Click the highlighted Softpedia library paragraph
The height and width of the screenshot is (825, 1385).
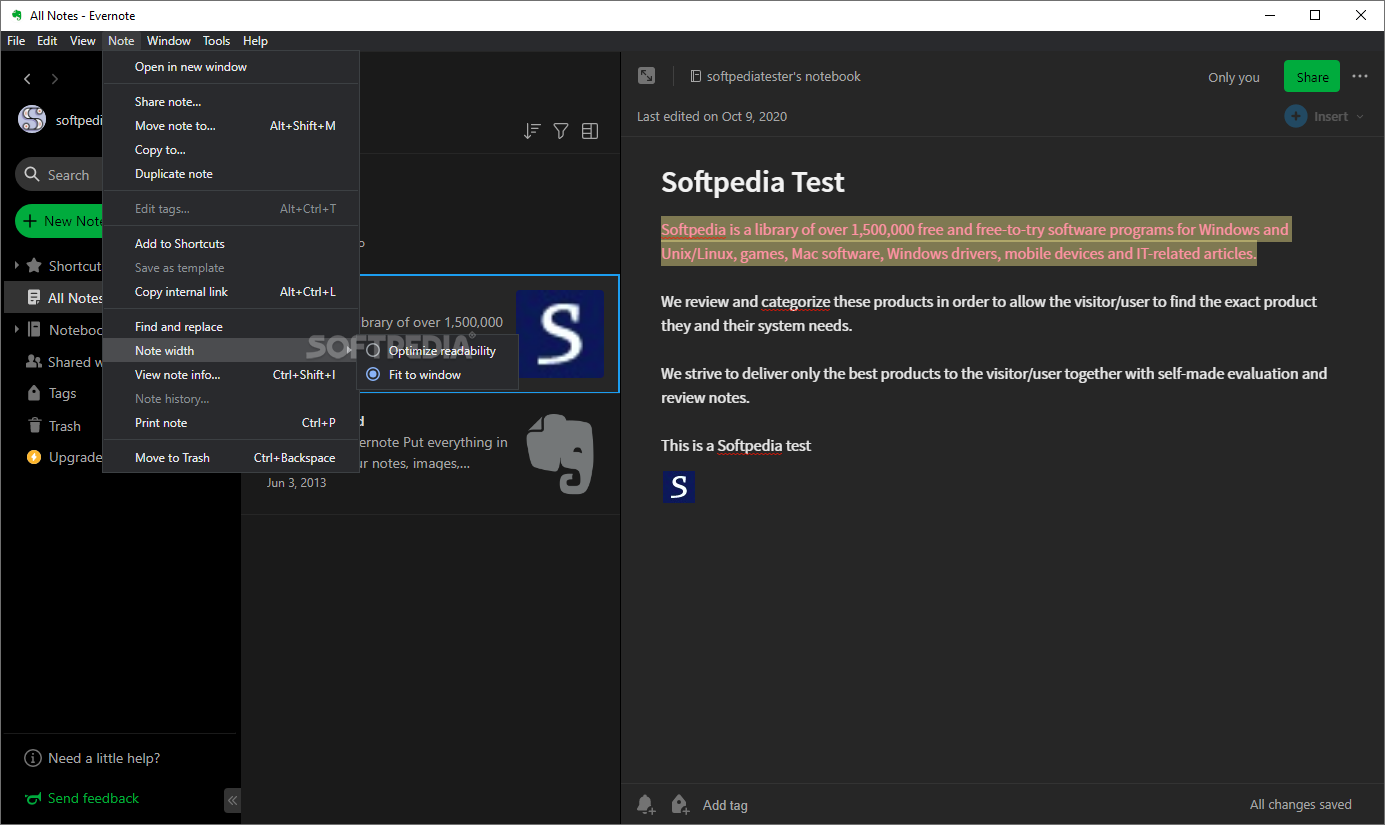tap(975, 242)
